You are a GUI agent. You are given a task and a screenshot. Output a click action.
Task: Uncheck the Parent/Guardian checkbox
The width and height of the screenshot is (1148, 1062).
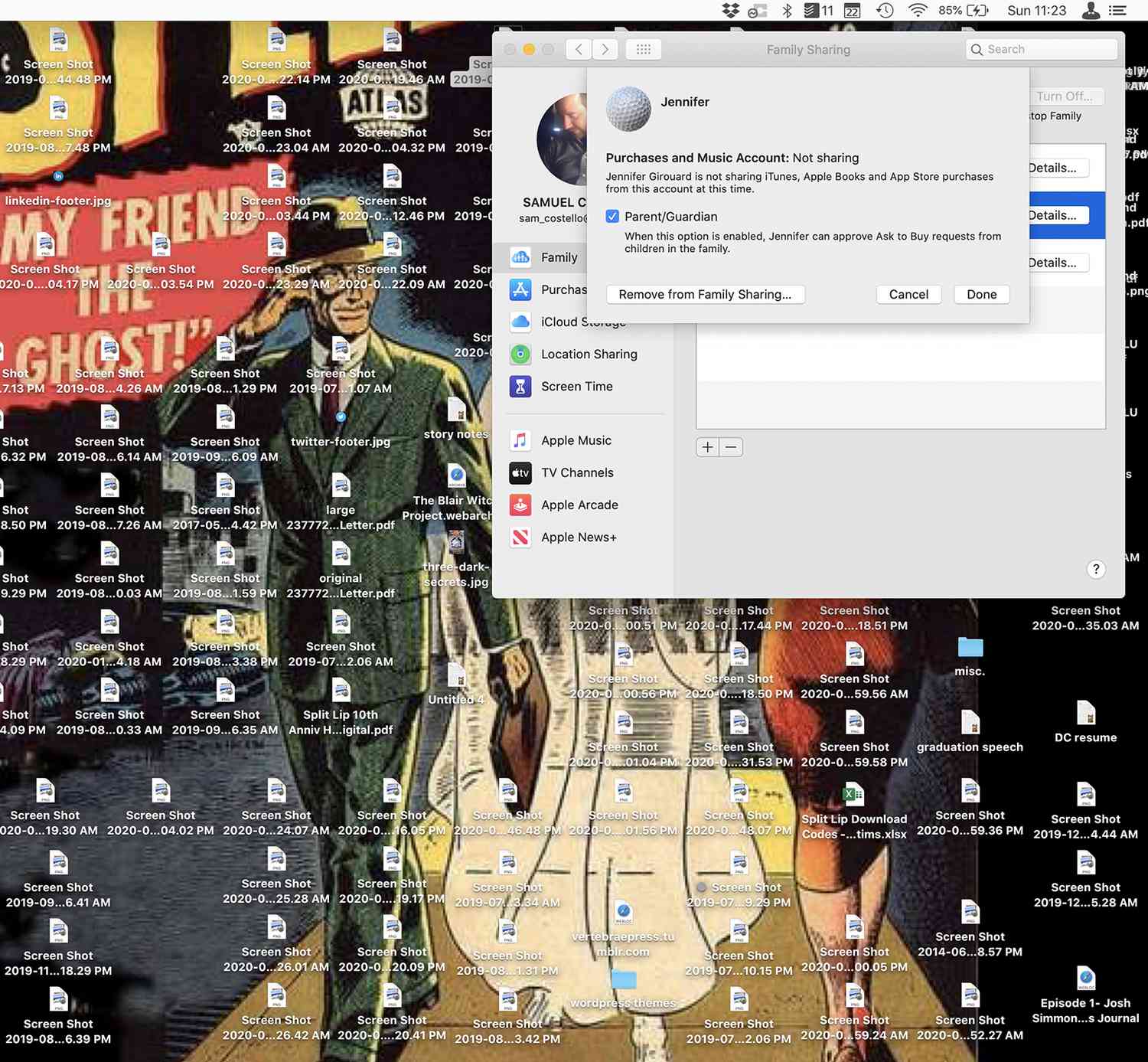pyautogui.click(x=612, y=217)
